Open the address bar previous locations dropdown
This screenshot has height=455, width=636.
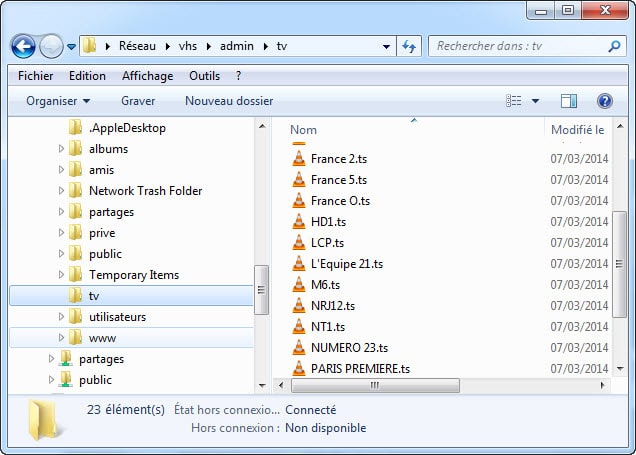[386, 47]
